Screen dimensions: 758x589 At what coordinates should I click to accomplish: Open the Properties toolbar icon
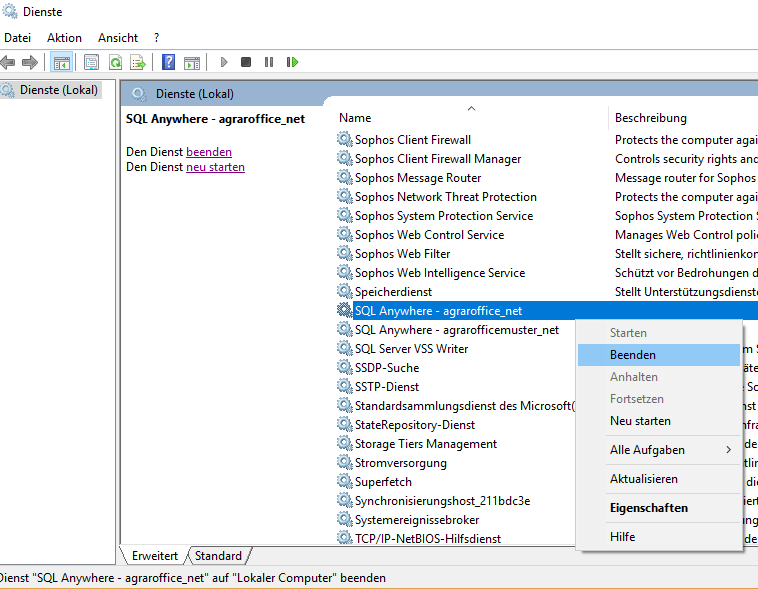pos(91,62)
